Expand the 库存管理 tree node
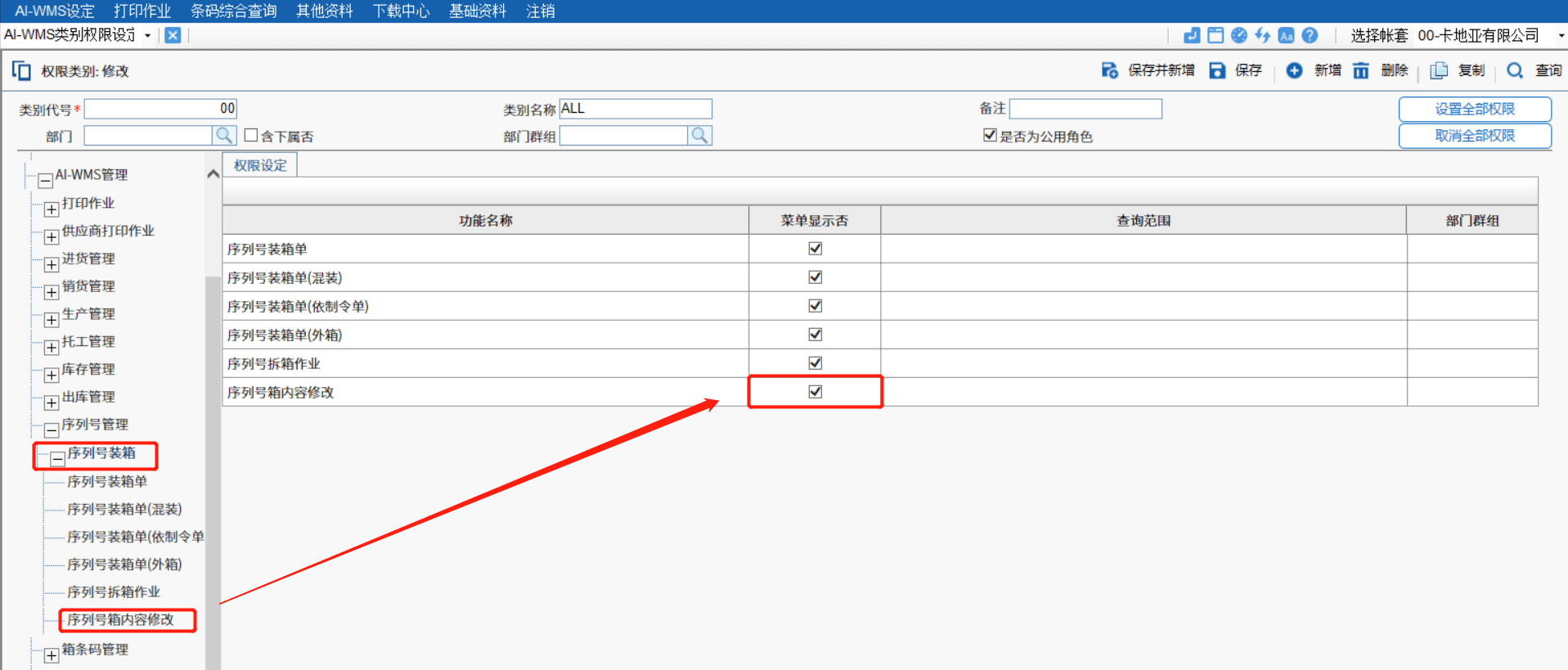 (51, 375)
